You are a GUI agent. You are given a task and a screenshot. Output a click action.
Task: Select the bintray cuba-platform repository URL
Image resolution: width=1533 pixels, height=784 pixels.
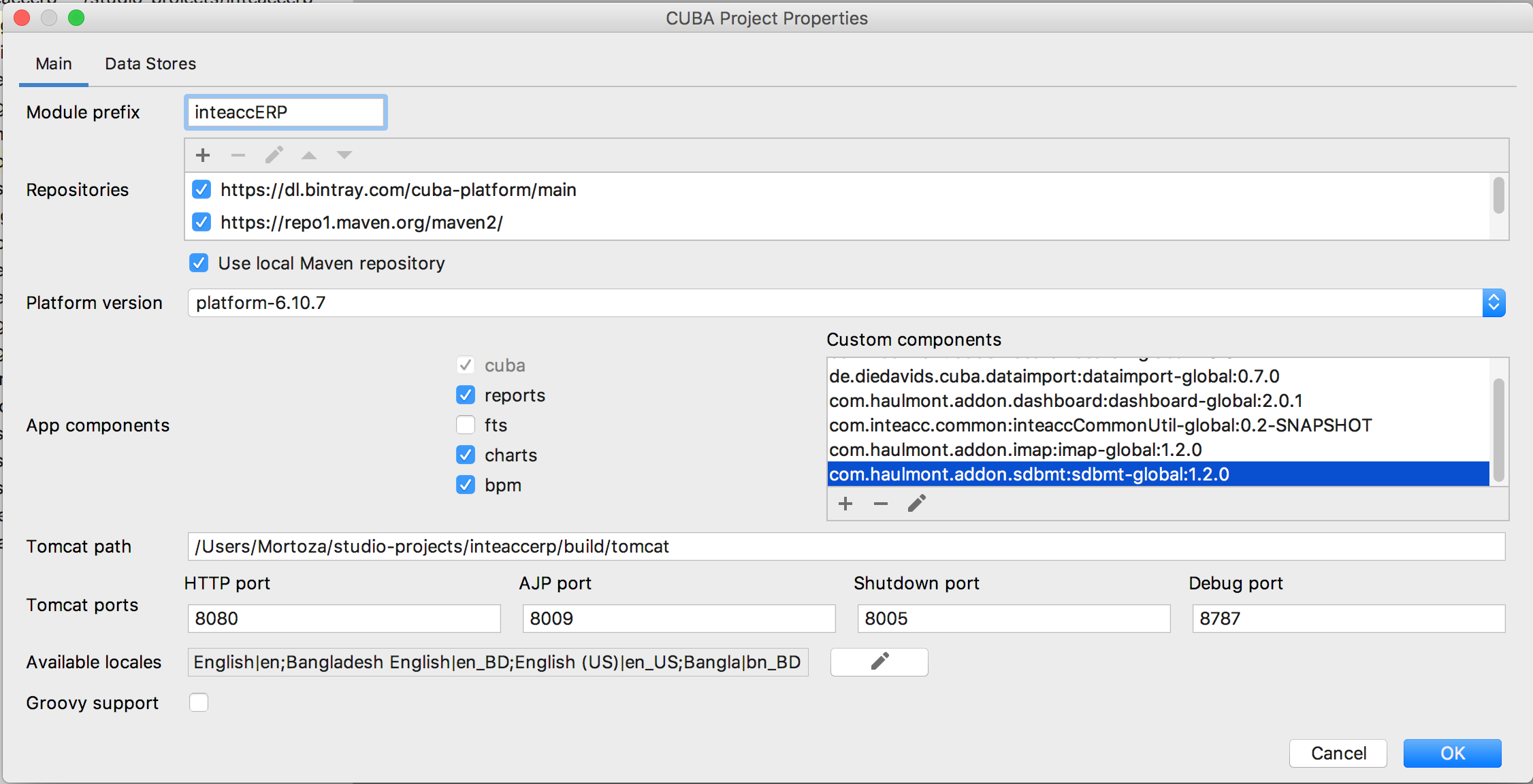point(398,190)
